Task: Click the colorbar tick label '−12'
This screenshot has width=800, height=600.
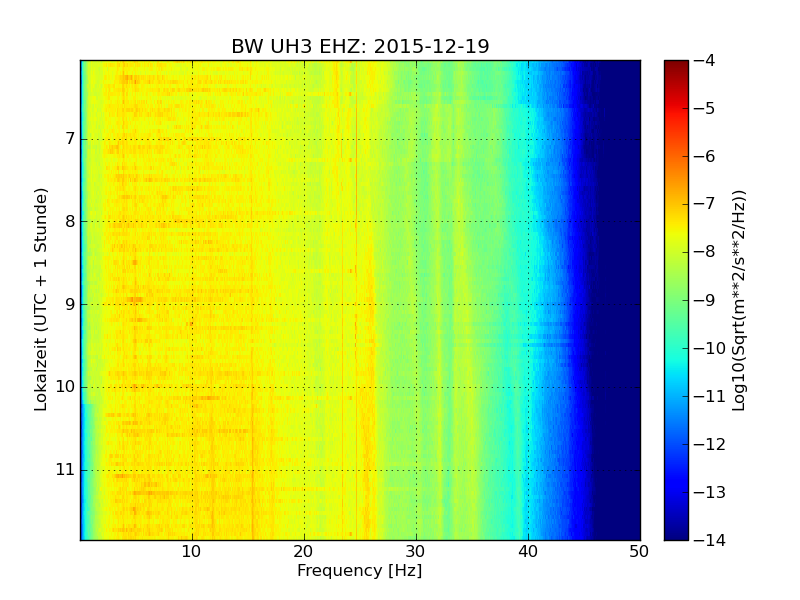Action: pos(710,444)
